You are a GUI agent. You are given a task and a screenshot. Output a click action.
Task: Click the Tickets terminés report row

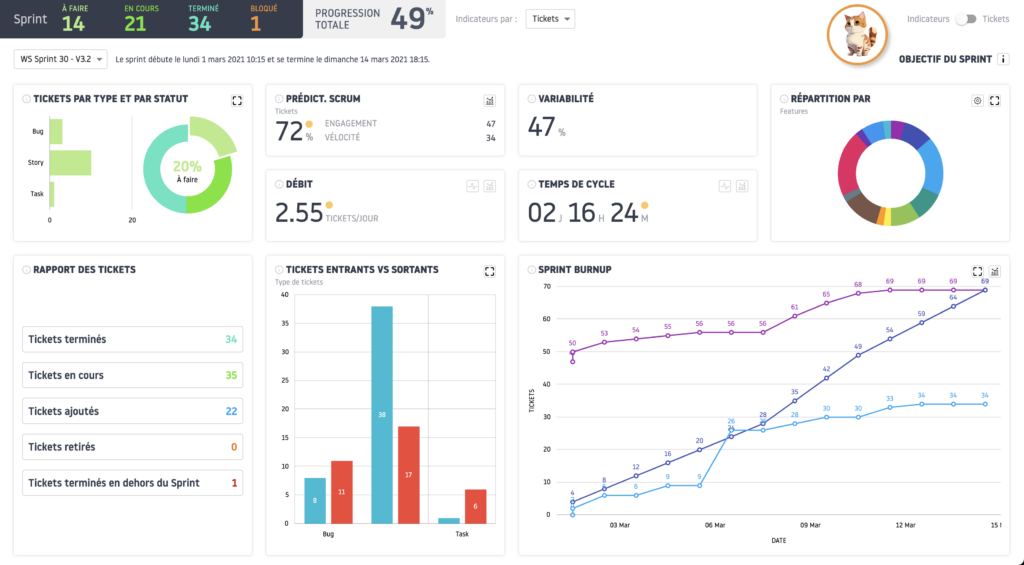(132, 339)
